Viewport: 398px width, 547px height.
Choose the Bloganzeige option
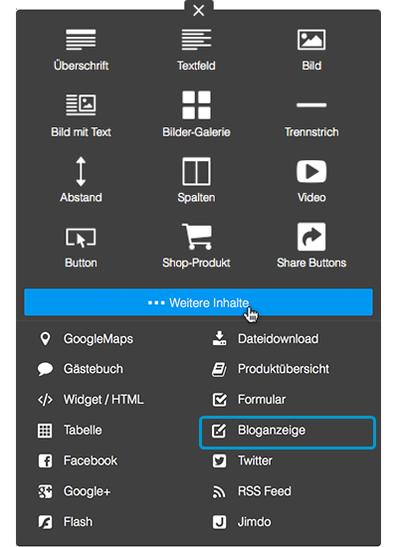[x=287, y=432]
